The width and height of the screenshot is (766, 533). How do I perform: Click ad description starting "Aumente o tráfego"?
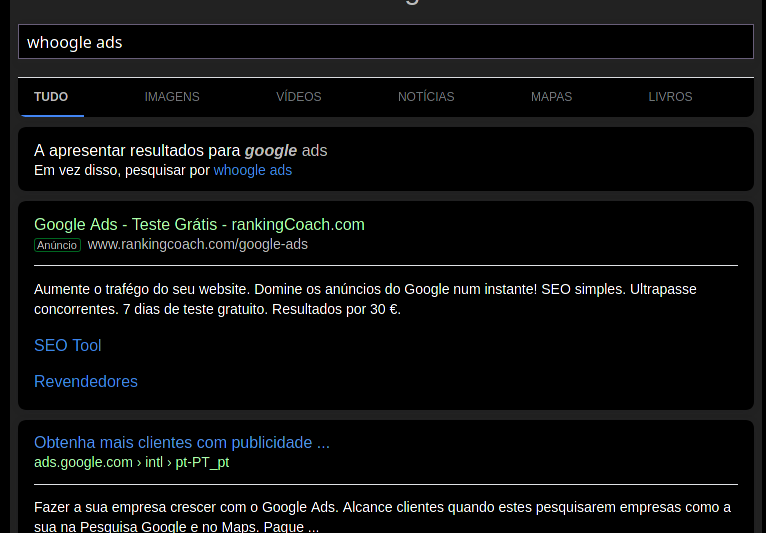[365, 299]
